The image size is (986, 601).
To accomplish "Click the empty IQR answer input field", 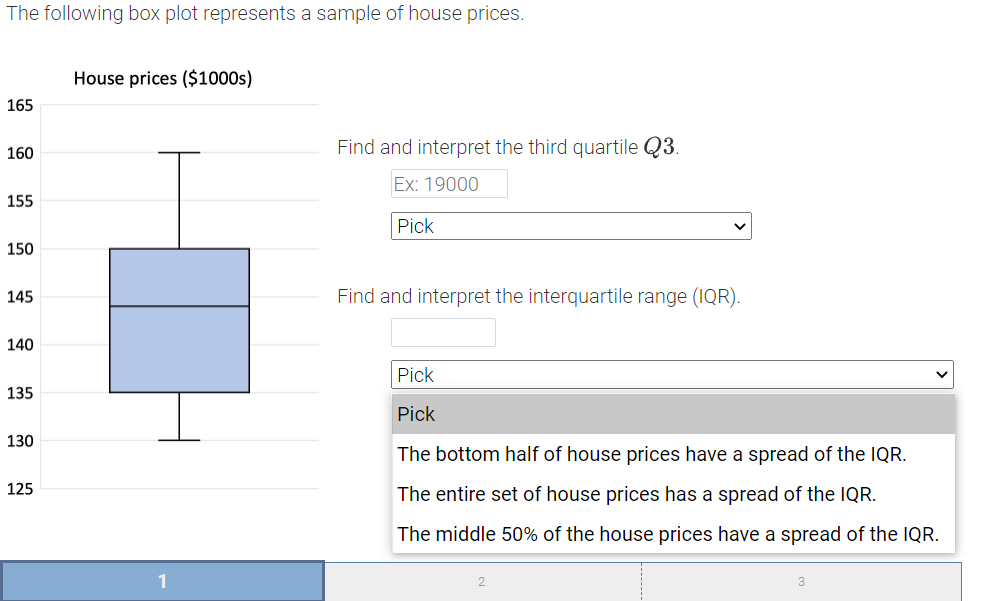I will [443, 332].
